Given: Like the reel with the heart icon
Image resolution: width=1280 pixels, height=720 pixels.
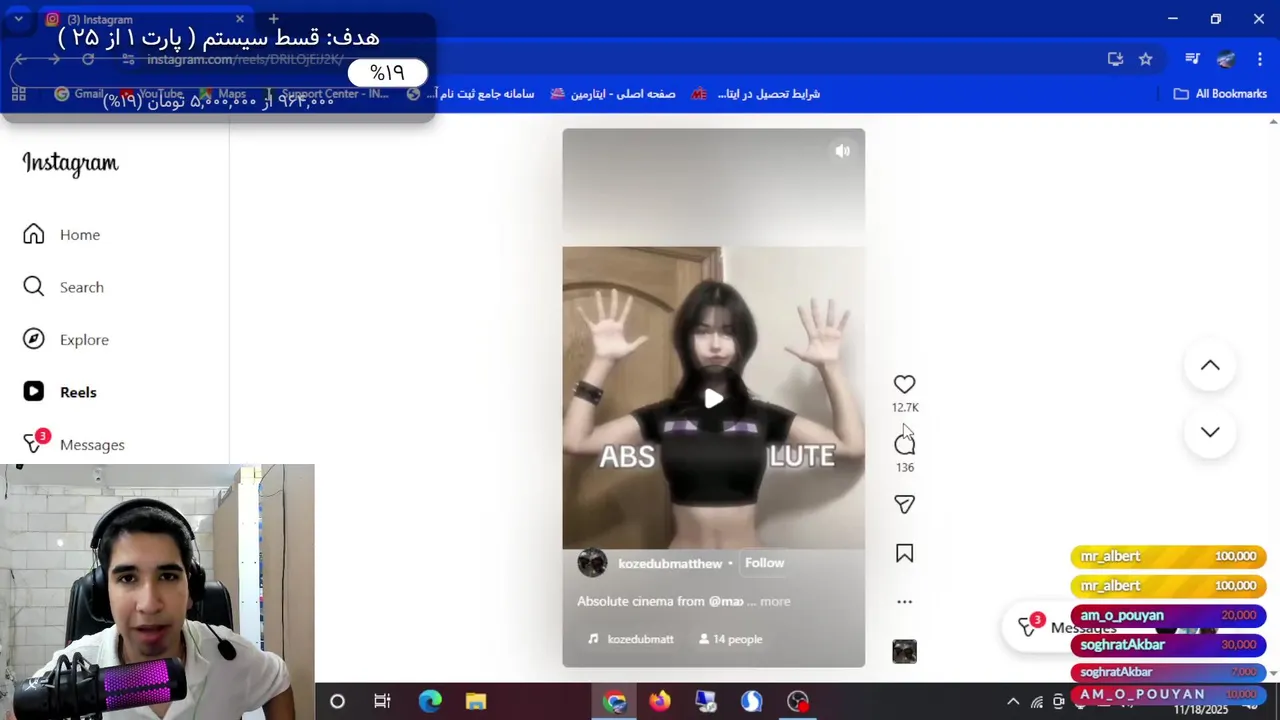Looking at the screenshot, I should coord(904,384).
